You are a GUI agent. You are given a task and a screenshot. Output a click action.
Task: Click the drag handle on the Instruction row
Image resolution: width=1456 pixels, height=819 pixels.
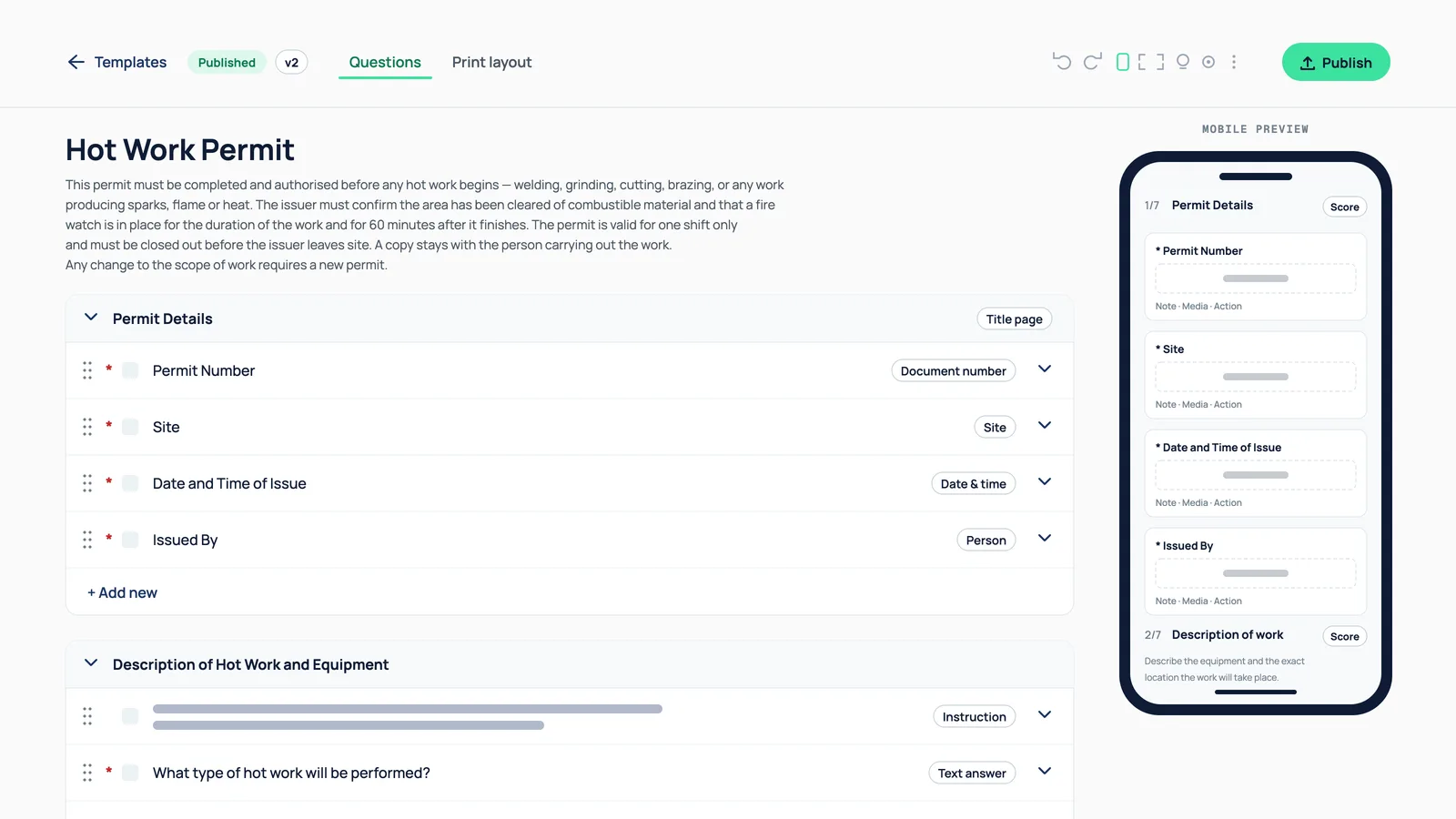point(87,716)
